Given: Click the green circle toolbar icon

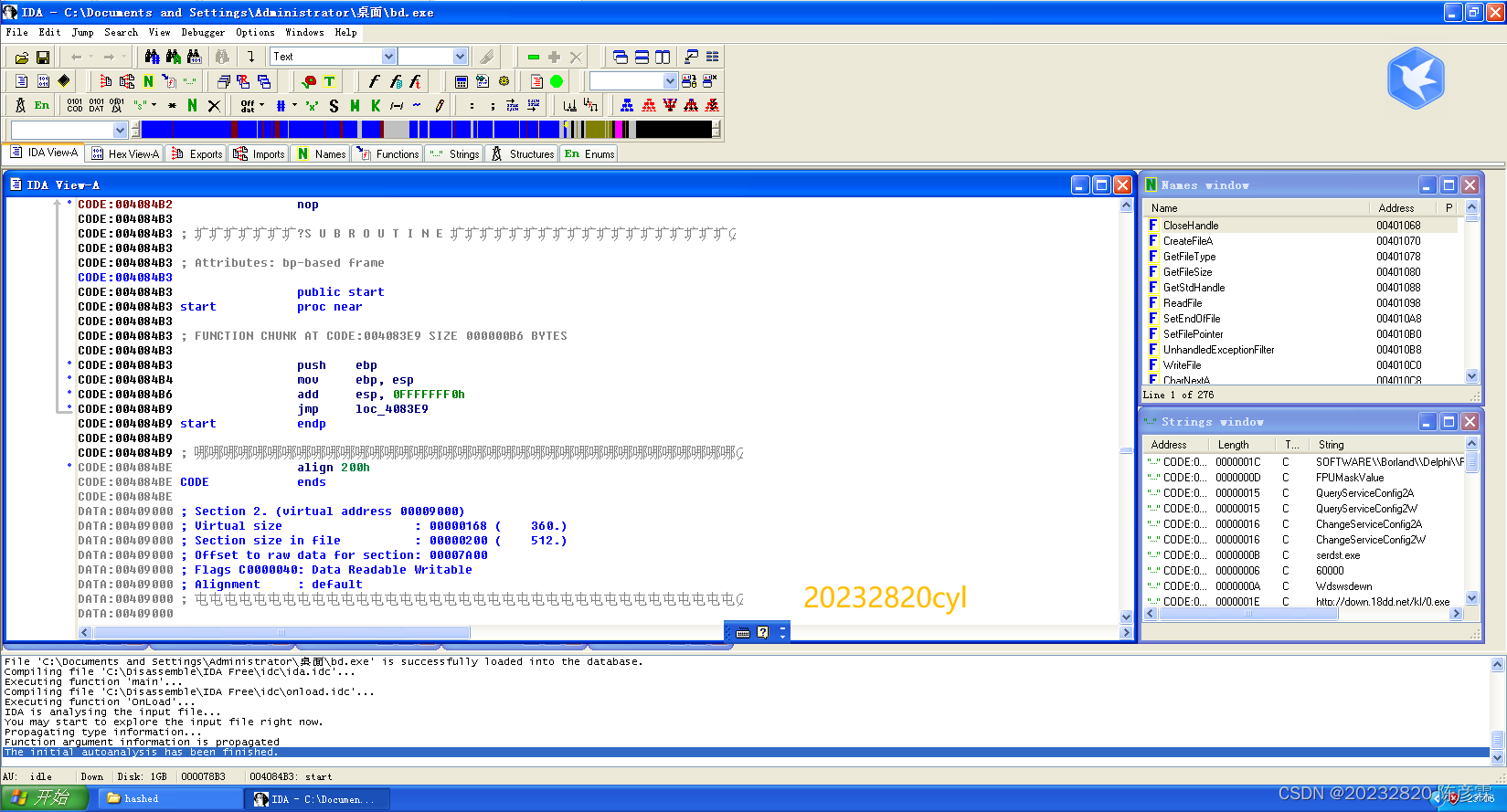Looking at the screenshot, I should [557, 81].
